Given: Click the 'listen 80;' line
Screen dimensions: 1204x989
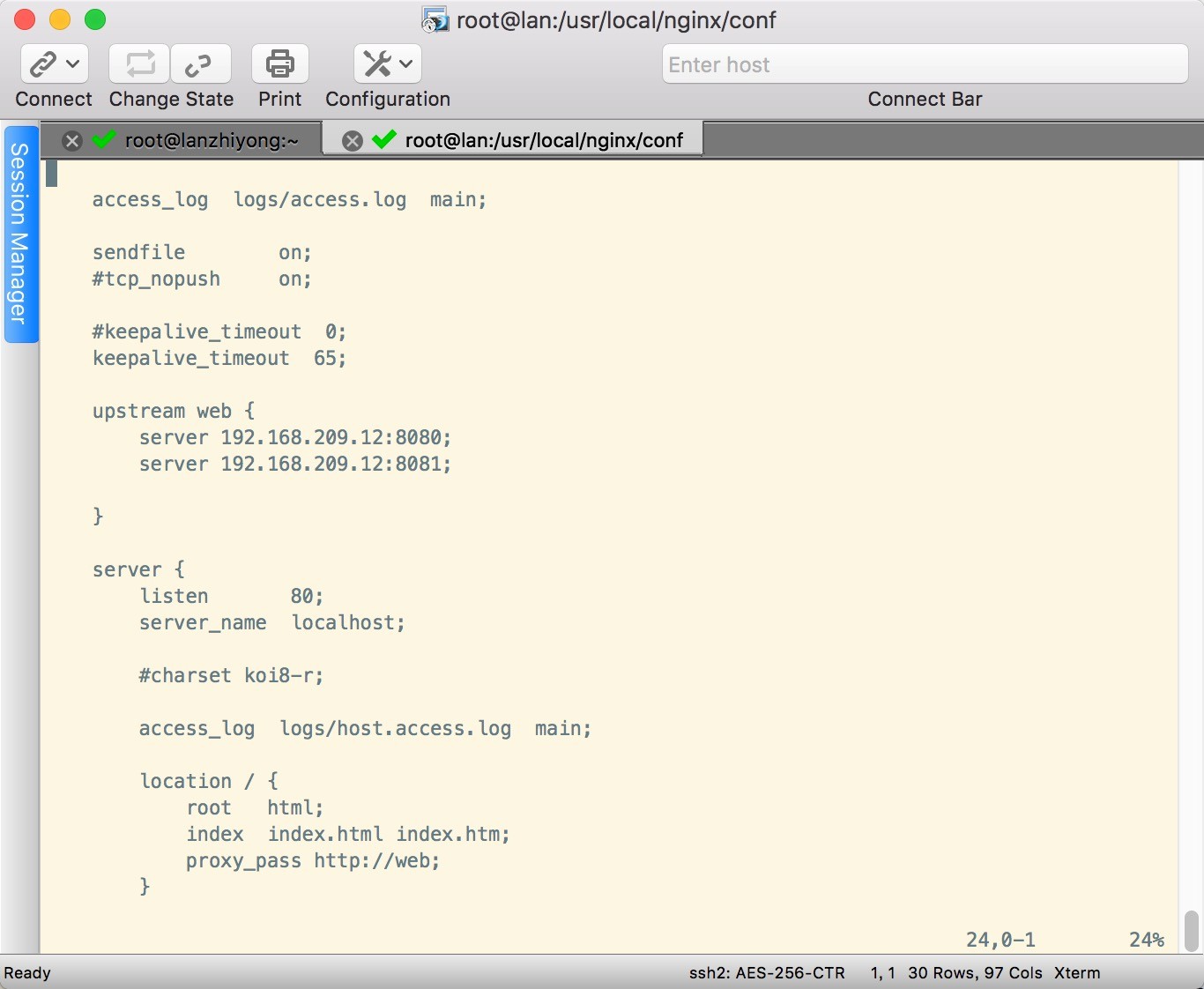Looking at the screenshot, I should click(232, 596).
